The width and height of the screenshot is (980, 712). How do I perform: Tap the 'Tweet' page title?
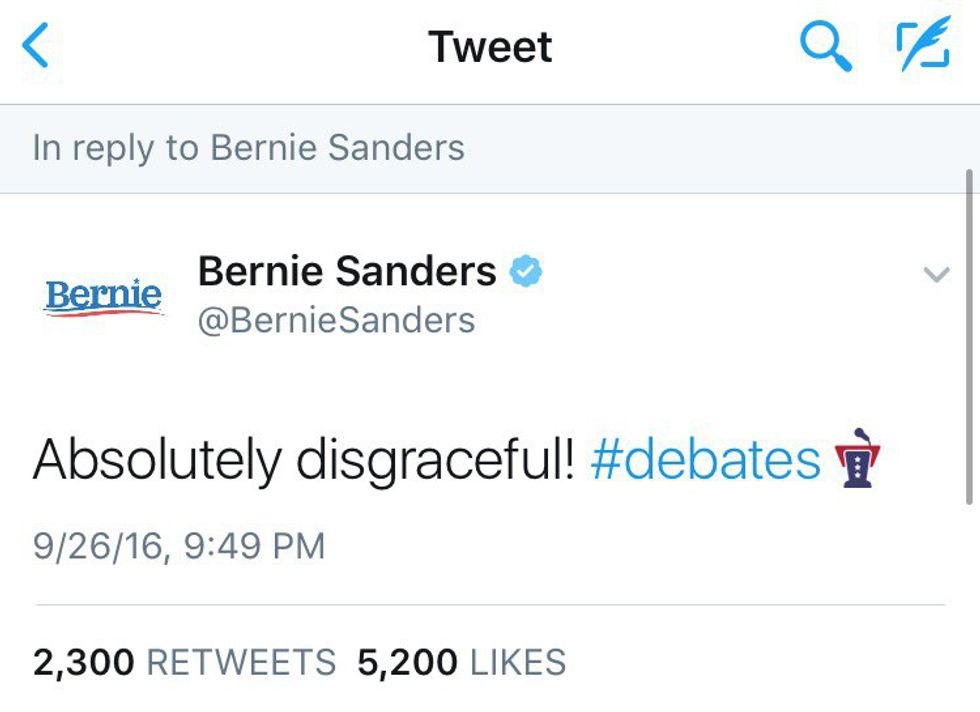click(490, 47)
